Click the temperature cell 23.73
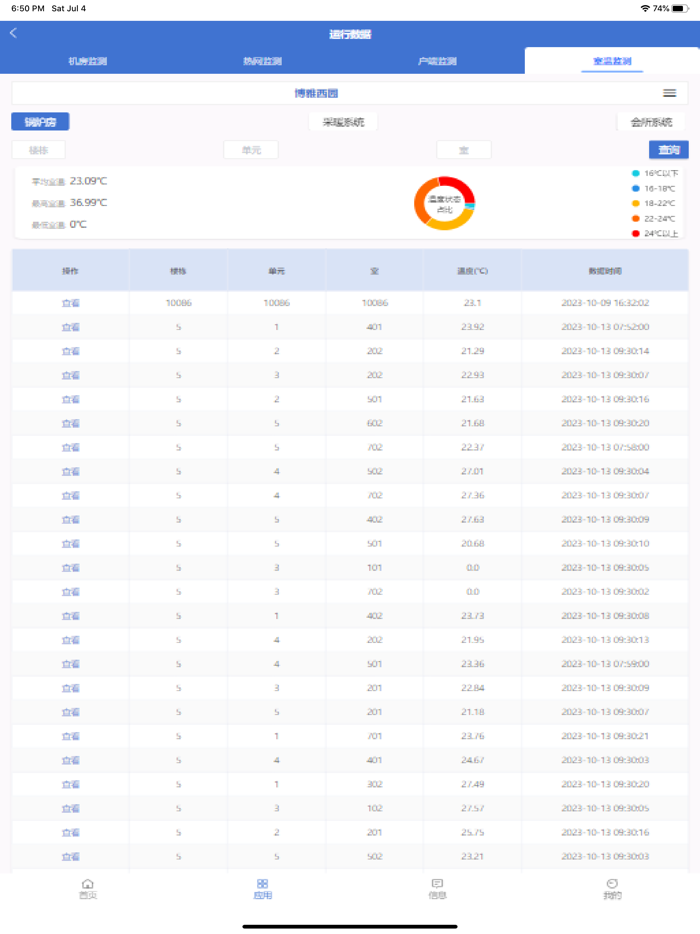 pyautogui.click(x=472, y=616)
